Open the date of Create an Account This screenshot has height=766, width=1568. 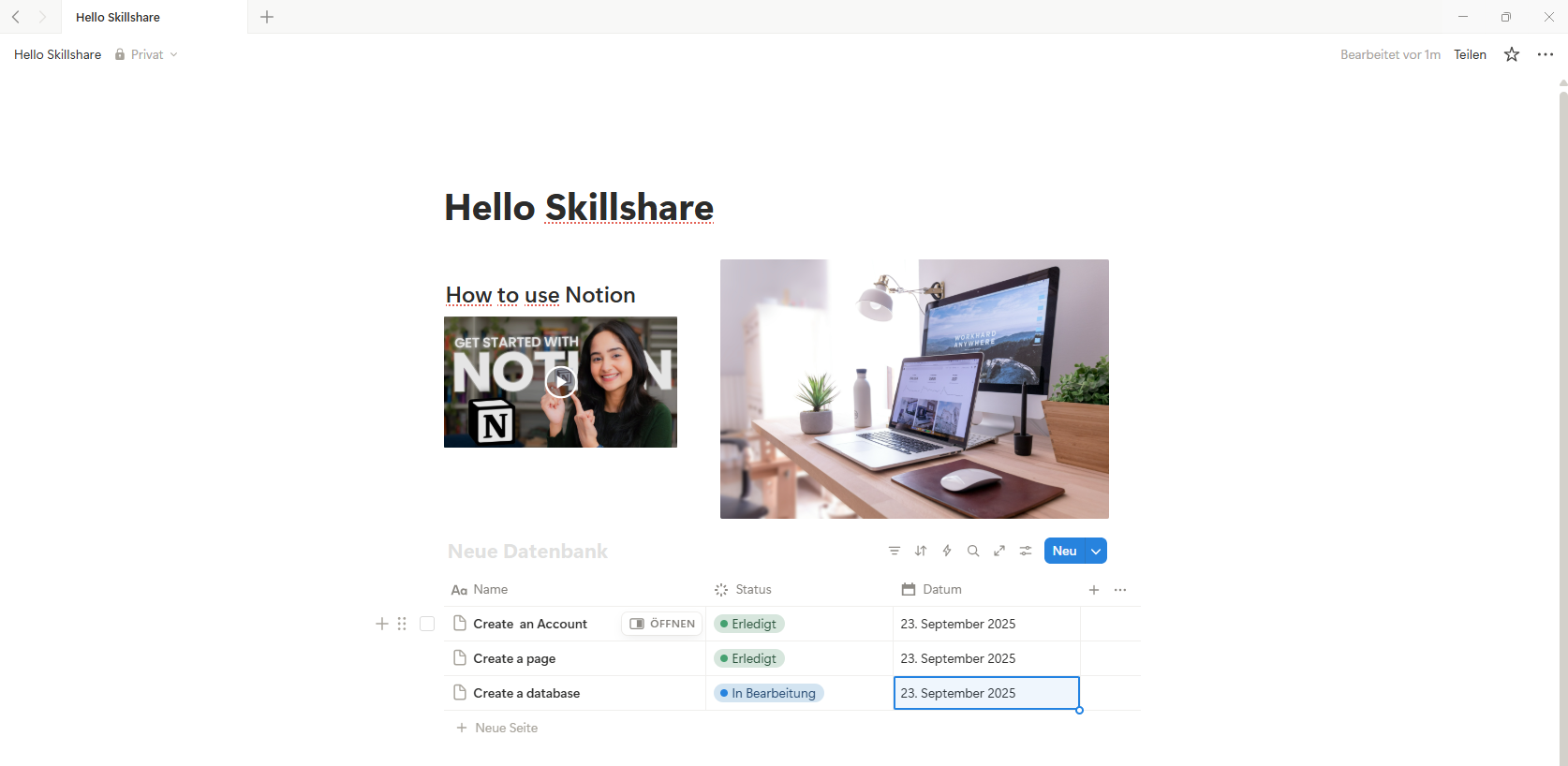[x=986, y=624]
